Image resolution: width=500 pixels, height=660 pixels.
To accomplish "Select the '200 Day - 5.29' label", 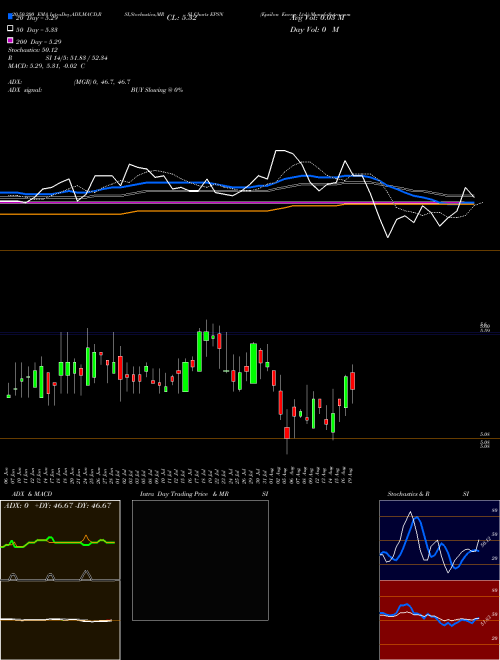I will click(x=39, y=42).
